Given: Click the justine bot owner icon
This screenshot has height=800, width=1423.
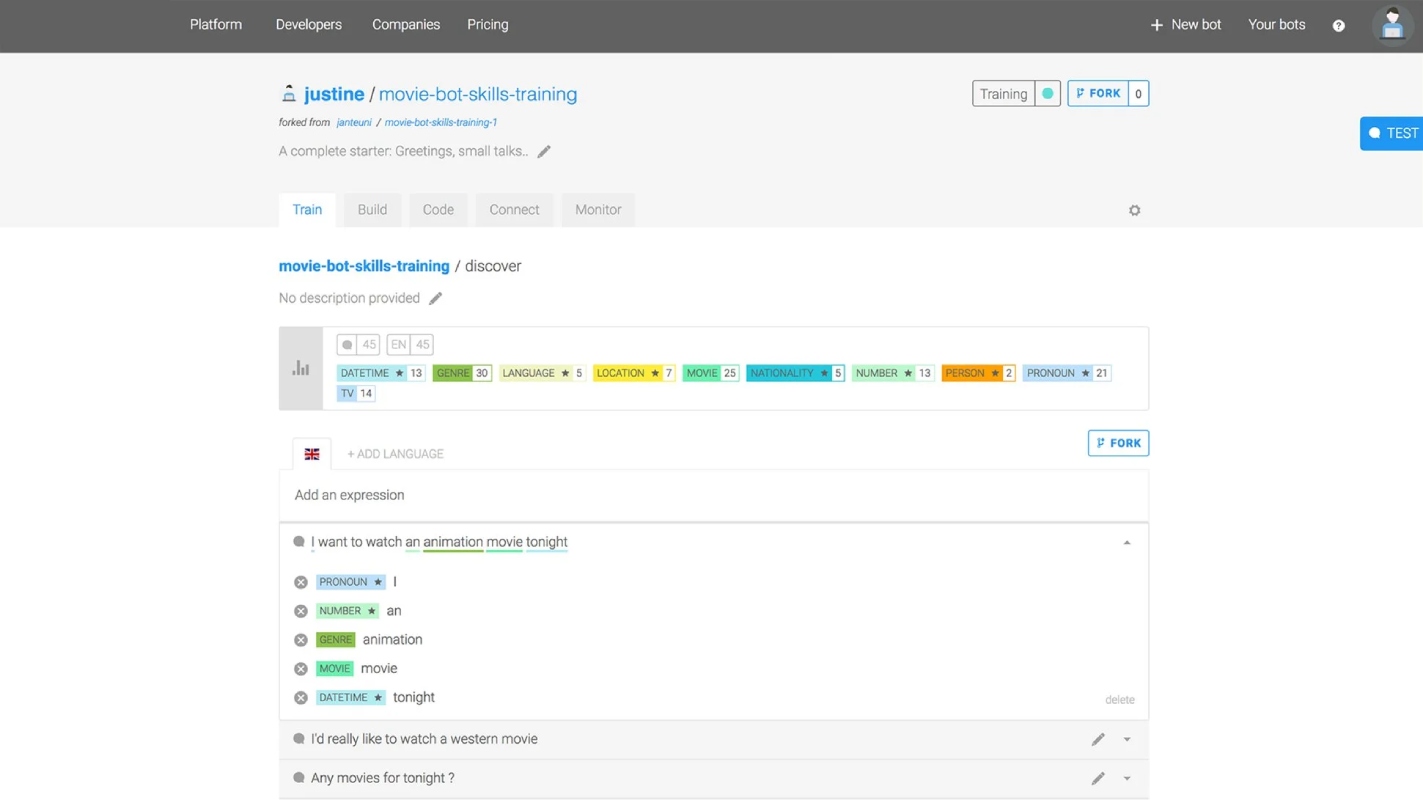Looking at the screenshot, I should point(288,94).
